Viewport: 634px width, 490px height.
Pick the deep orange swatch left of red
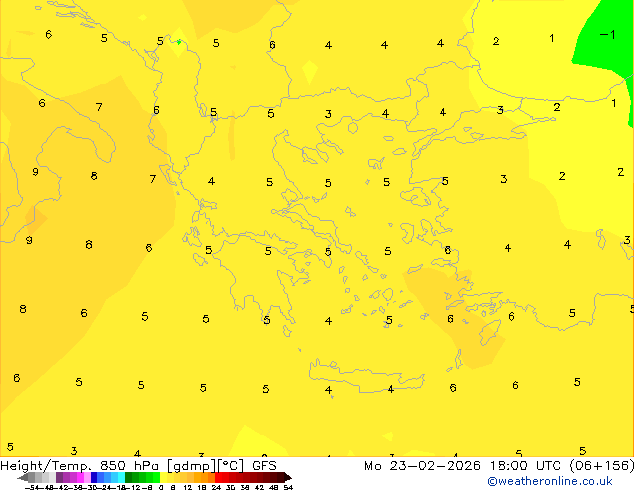pyautogui.click(x=211, y=477)
